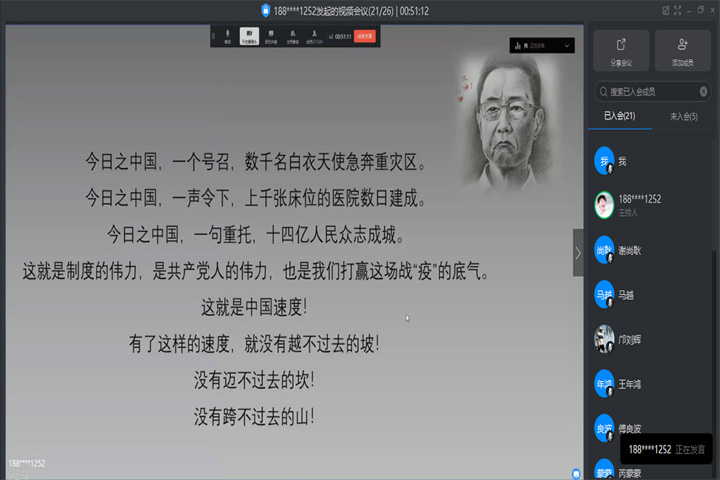Click the add members (添加成员) button
Image resolution: width=720 pixels, height=480 pixels.
(x=682, y=51)
